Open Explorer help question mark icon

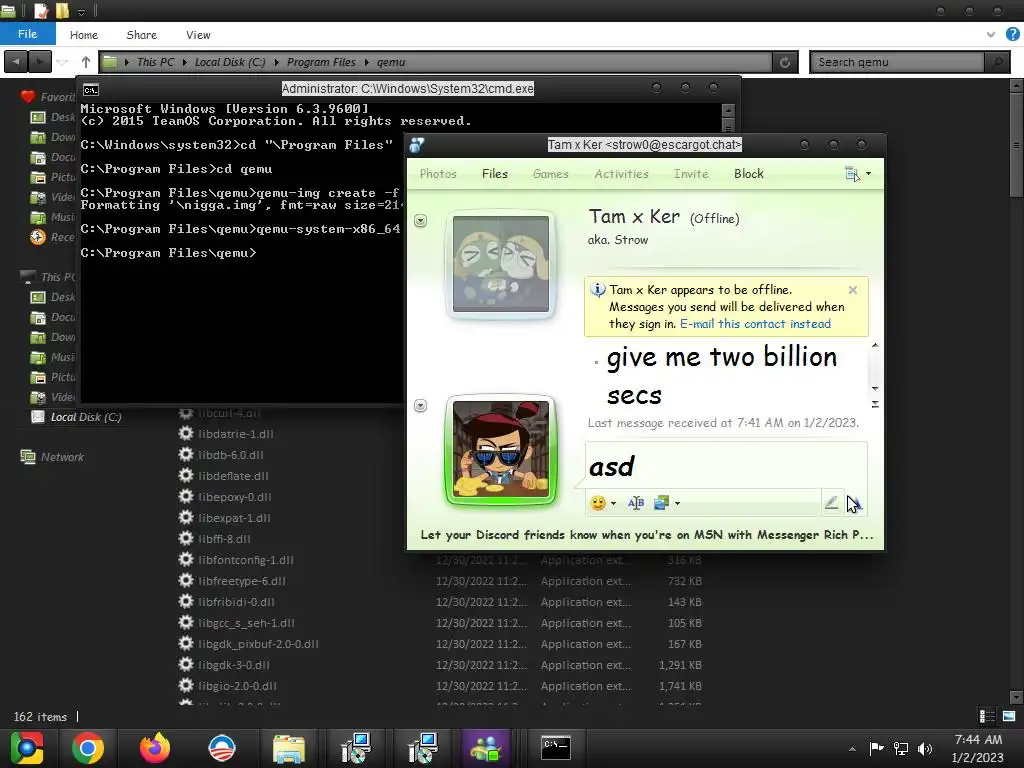point(1013,35)
